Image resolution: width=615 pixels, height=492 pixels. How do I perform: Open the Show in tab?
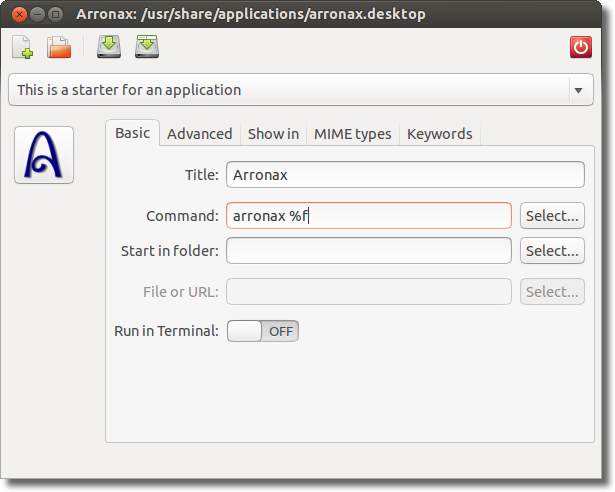(x=273, y=134)
